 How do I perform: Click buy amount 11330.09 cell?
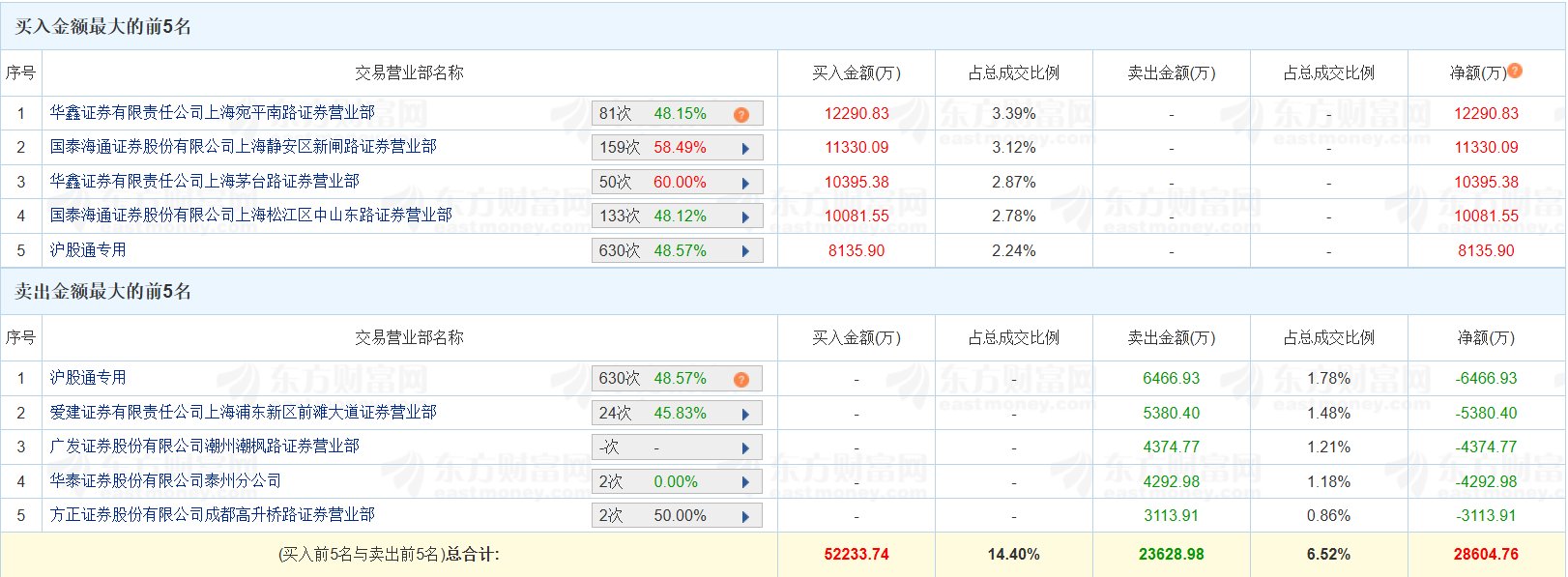click(x=857, y=148)
